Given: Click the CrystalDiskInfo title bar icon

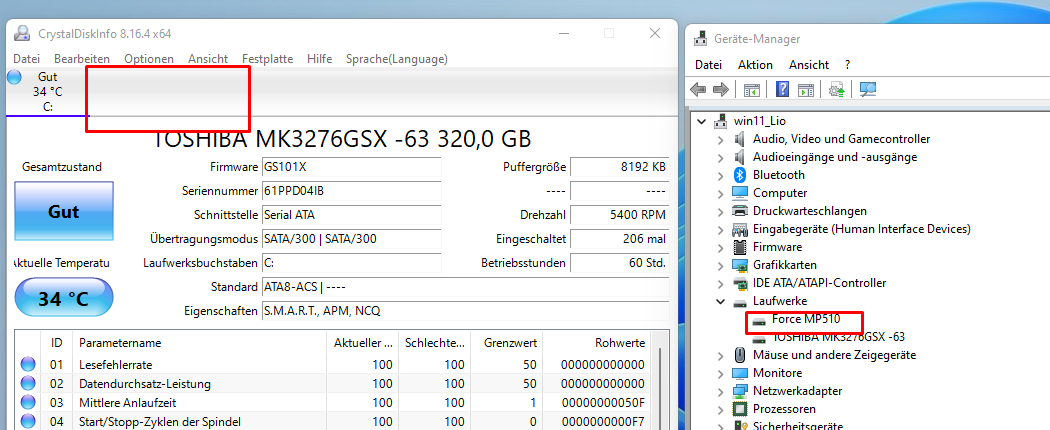Looking at the screenshot, I should [x=22, y=33].
